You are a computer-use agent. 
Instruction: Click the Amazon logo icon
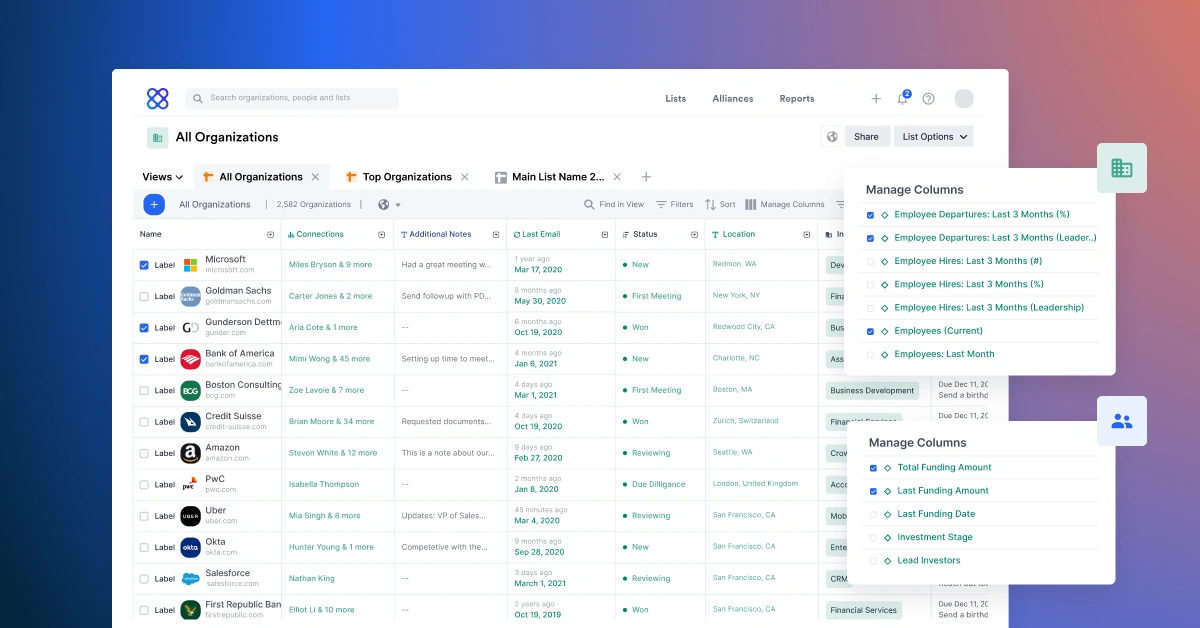tap(190, 453)
